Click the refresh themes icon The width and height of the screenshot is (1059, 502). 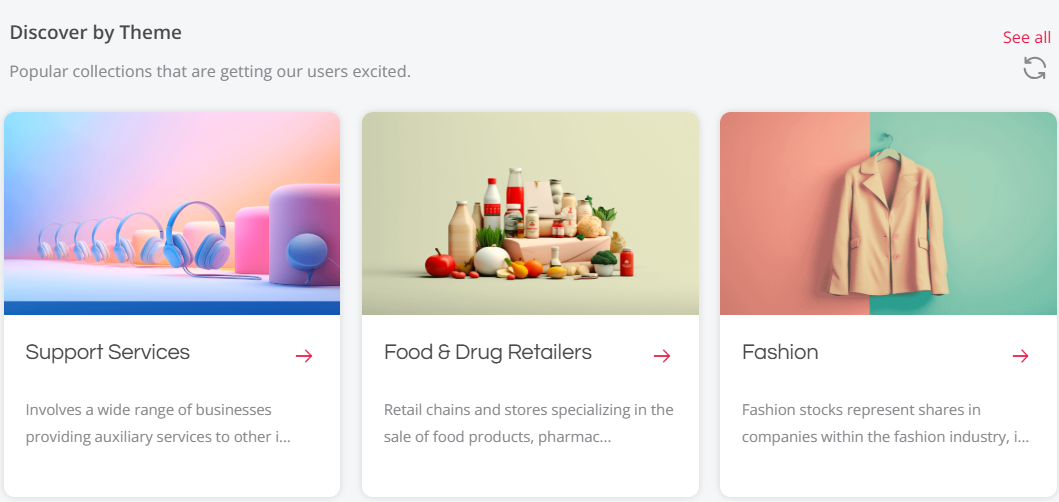pos(1034,68)
